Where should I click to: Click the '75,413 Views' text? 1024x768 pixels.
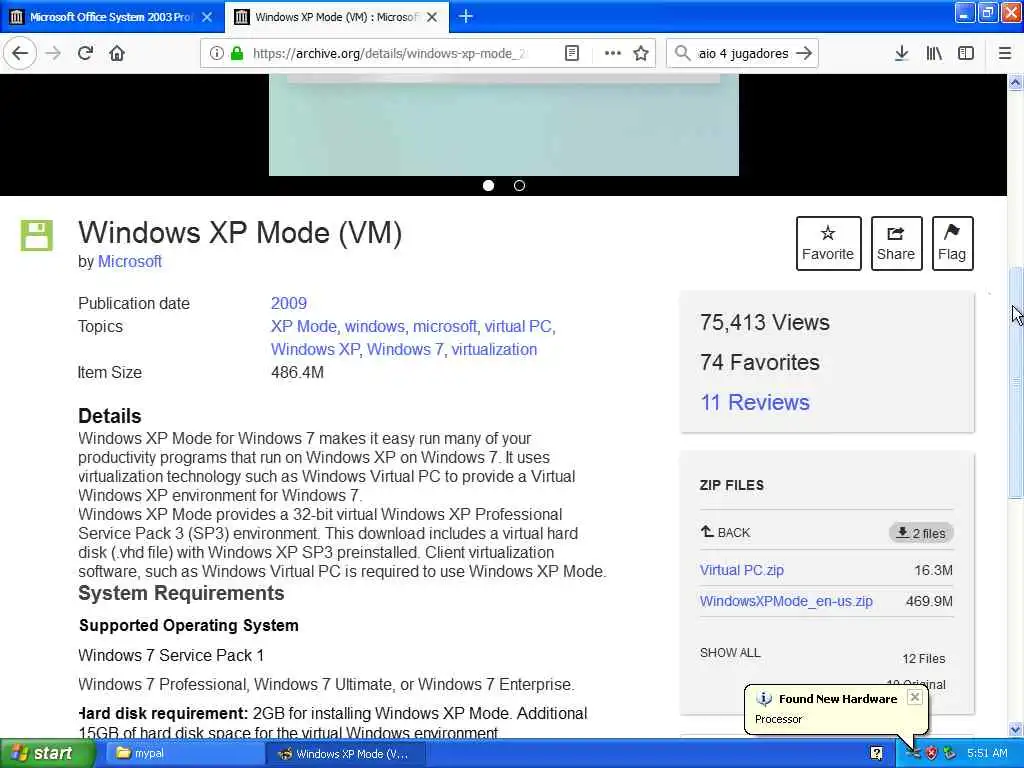click(765, 322)
